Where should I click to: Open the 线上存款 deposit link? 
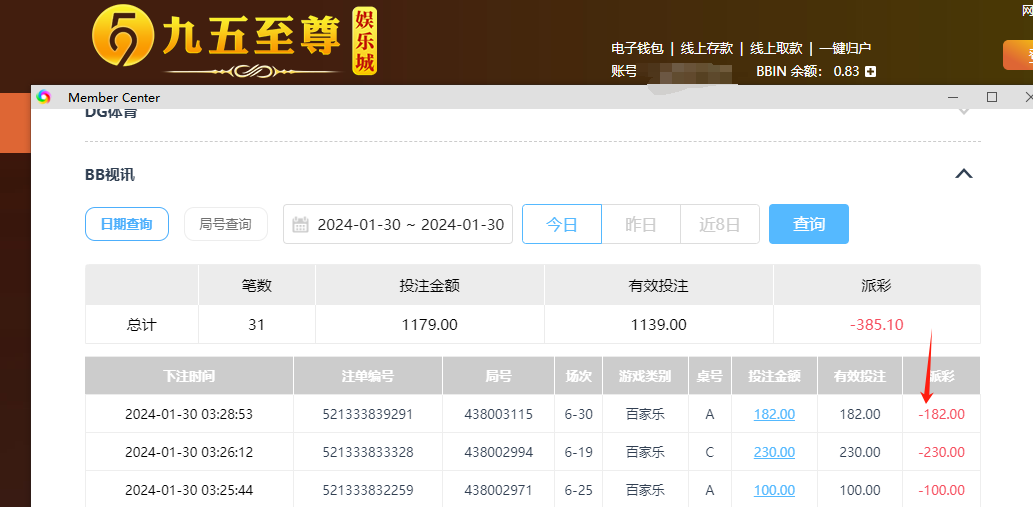click(706, 48)
